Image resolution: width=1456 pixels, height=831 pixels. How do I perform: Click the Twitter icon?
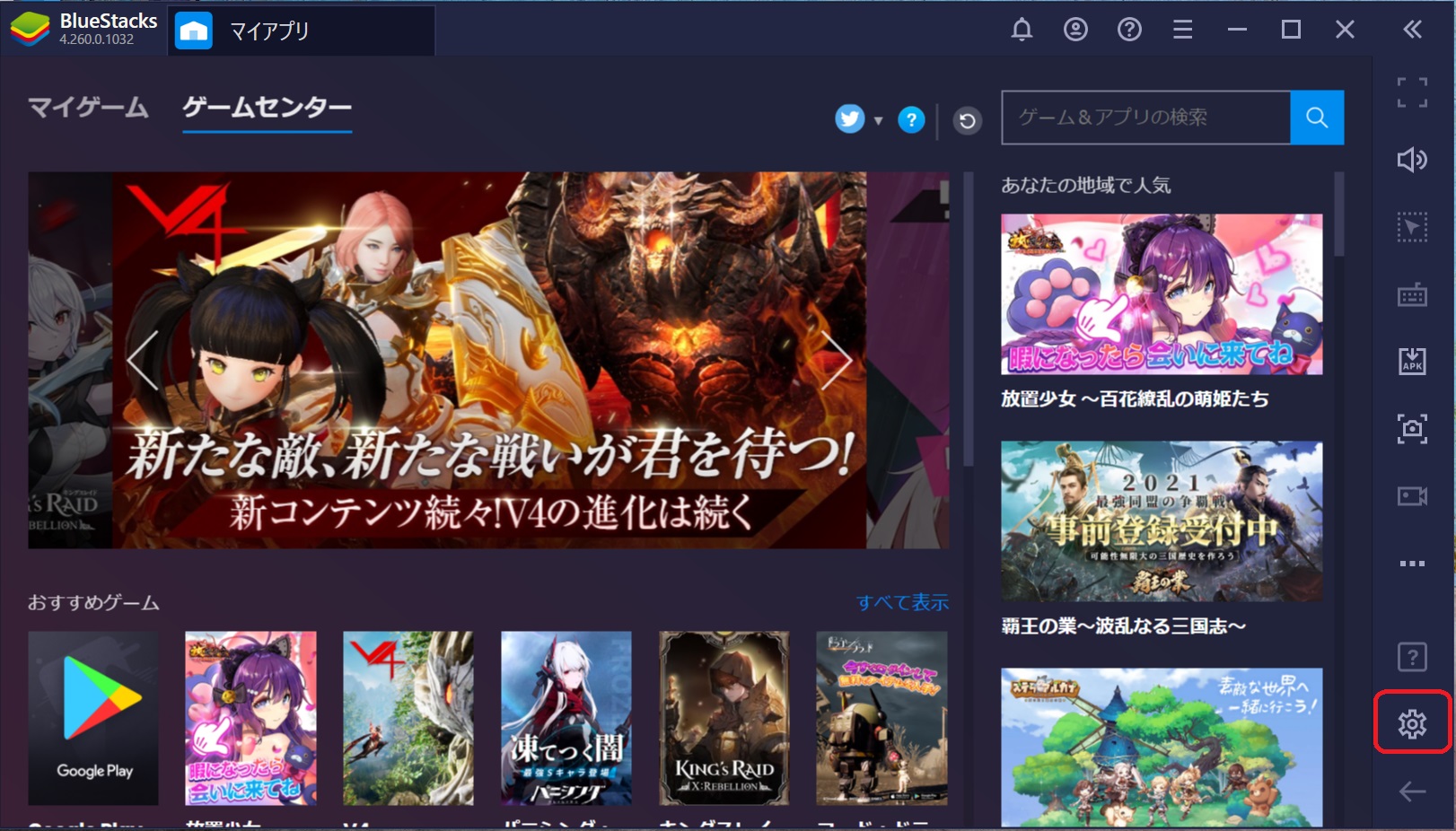(x=850, y=118)
